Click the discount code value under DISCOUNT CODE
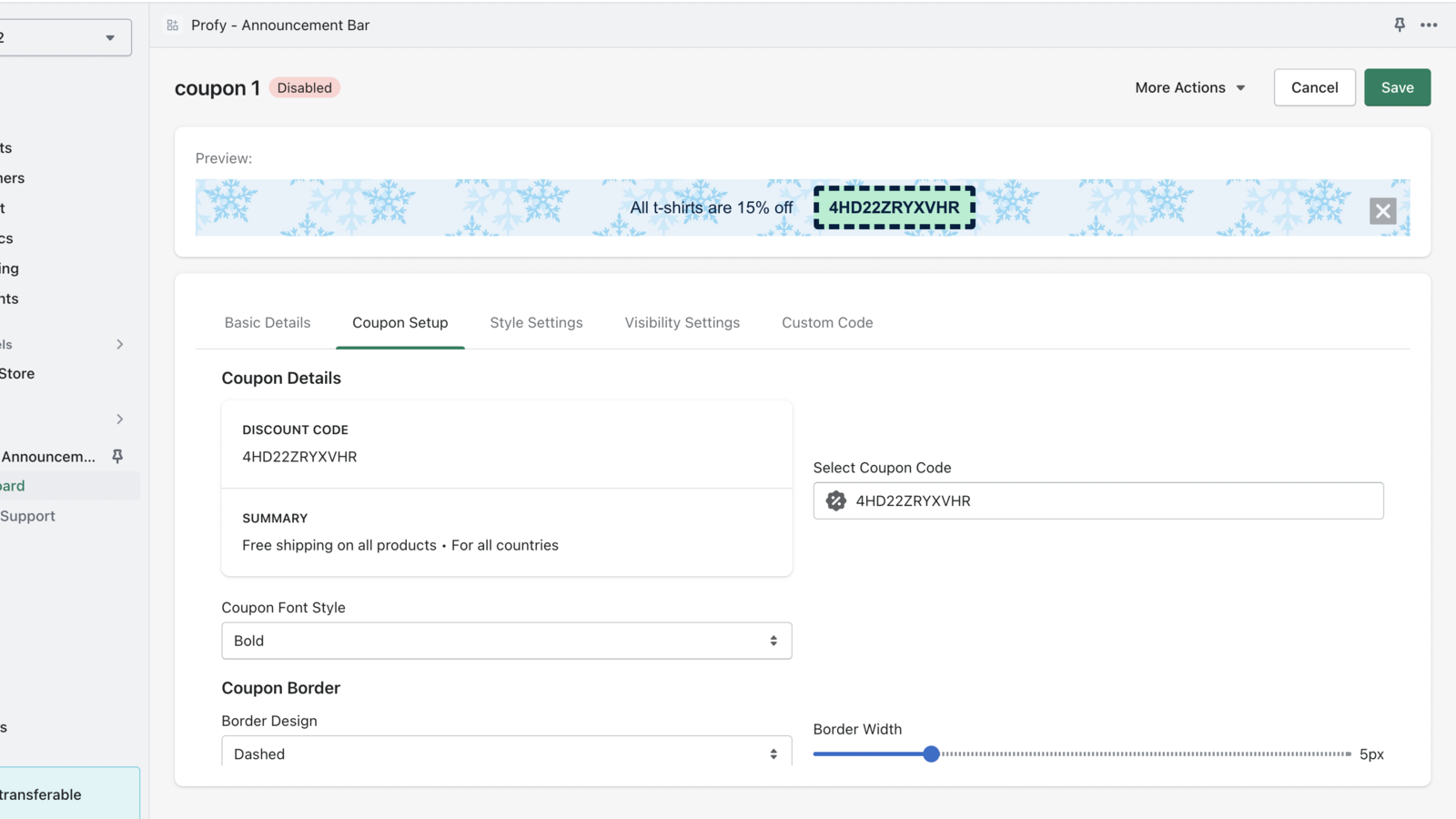Screen dimensions: 1456x819 (299, 457)
